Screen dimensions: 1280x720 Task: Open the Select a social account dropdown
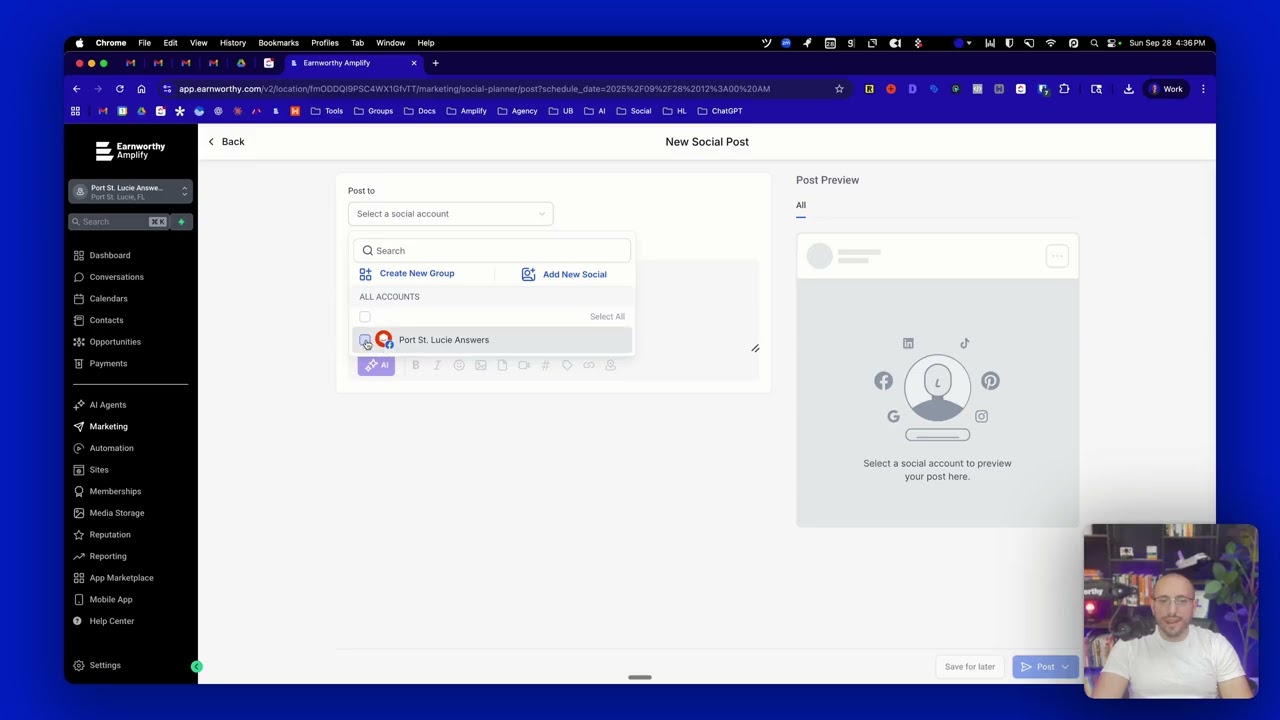pyautogui.click(x=450, y=214)
